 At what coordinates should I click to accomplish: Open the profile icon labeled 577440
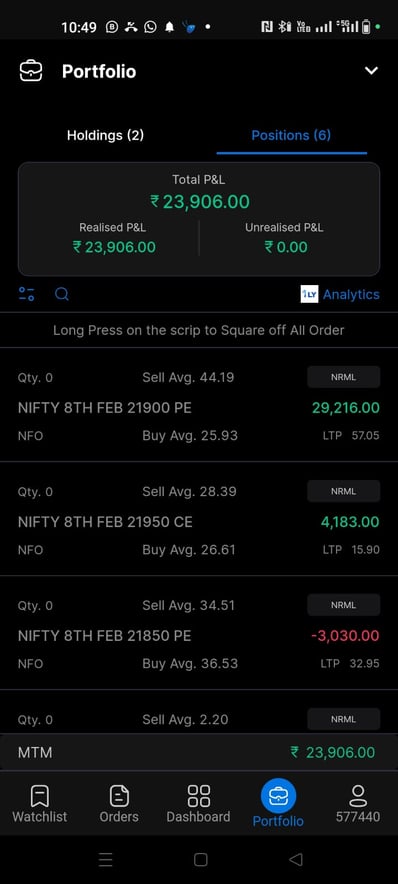(x=358, y=795)
